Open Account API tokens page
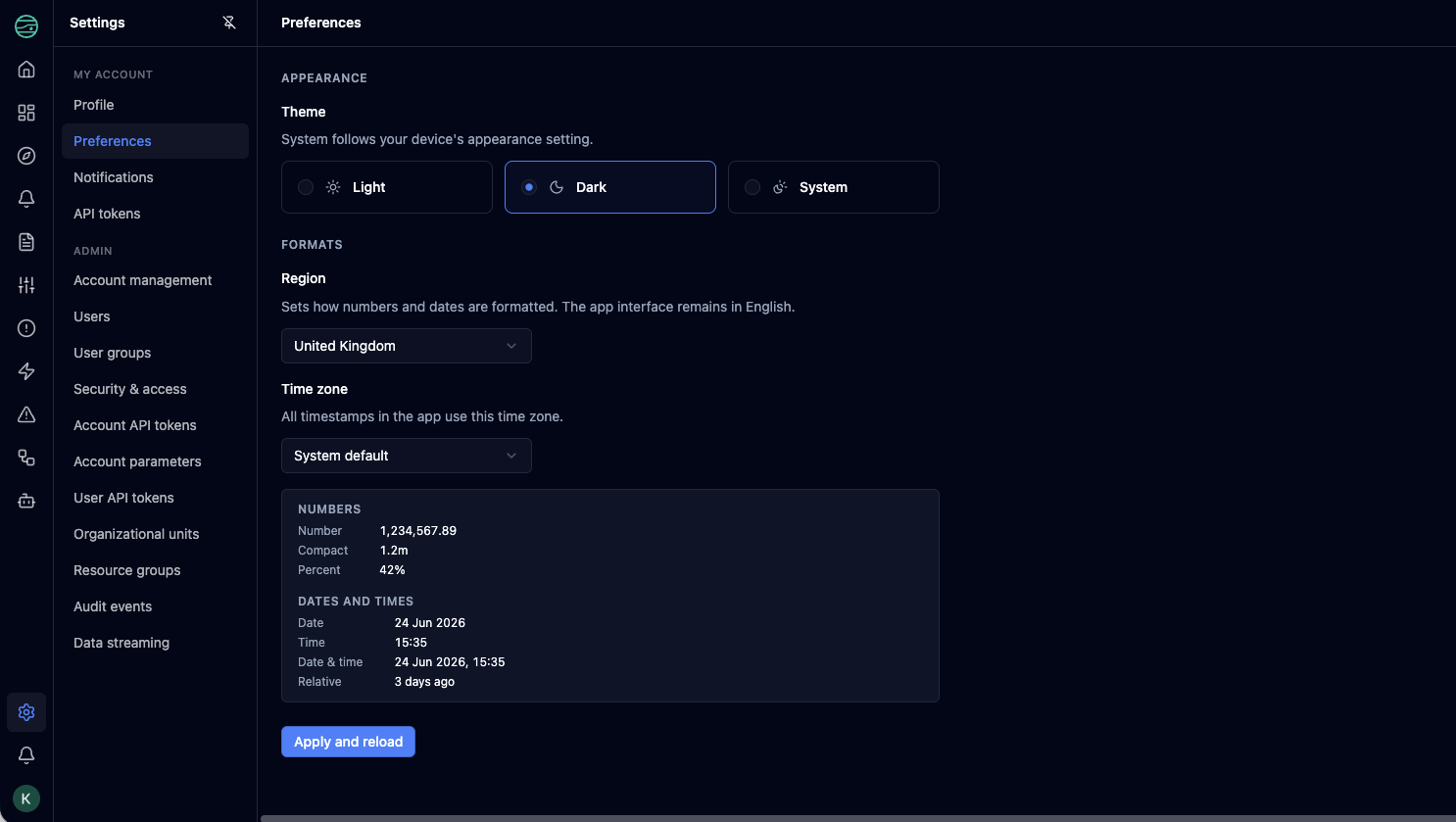 click(x=155, y=425)
